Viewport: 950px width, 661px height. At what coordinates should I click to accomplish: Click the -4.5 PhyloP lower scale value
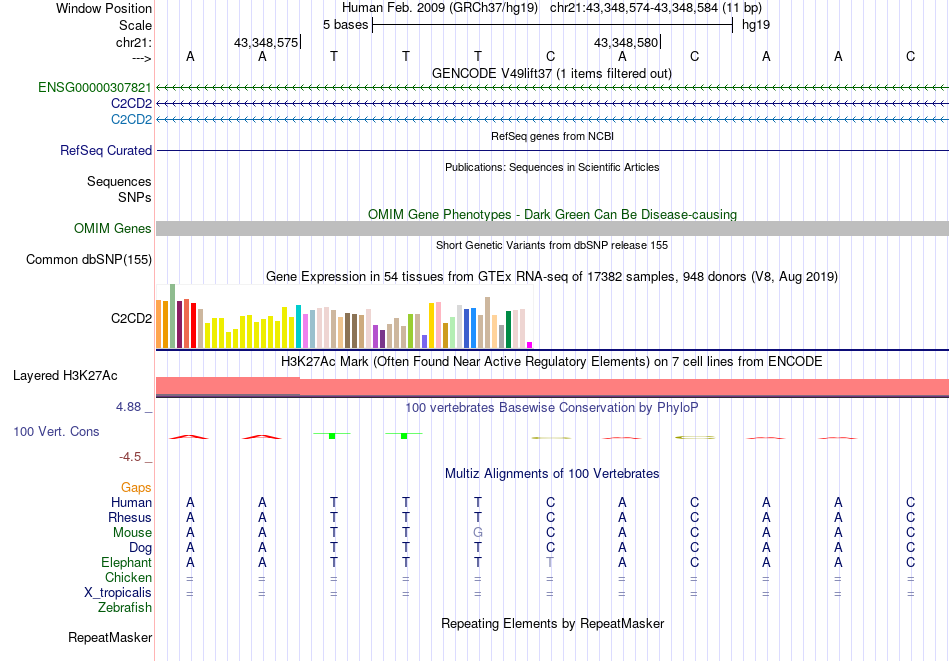130,457
